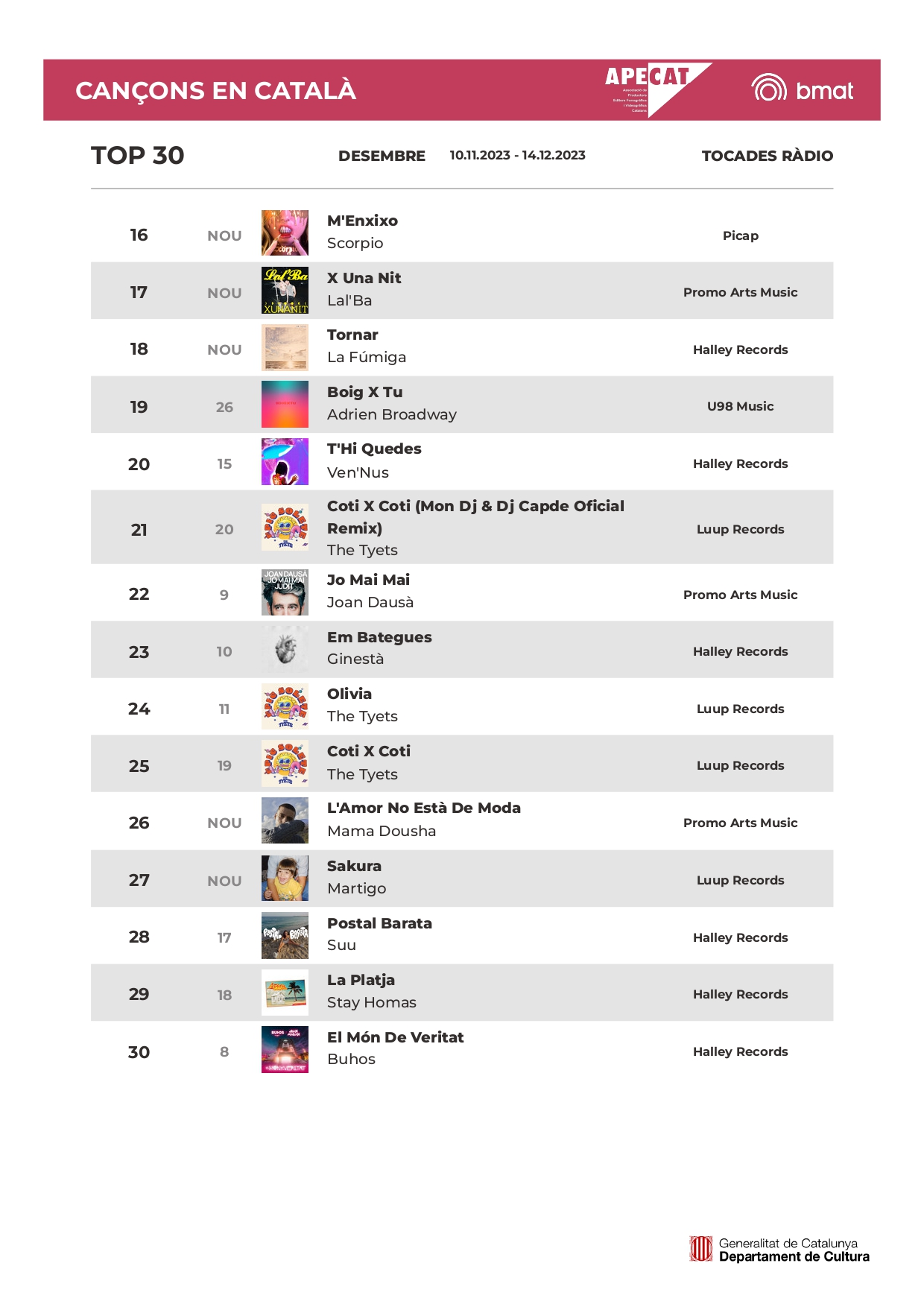Open the Postal Barata album thumbnail

285,936
